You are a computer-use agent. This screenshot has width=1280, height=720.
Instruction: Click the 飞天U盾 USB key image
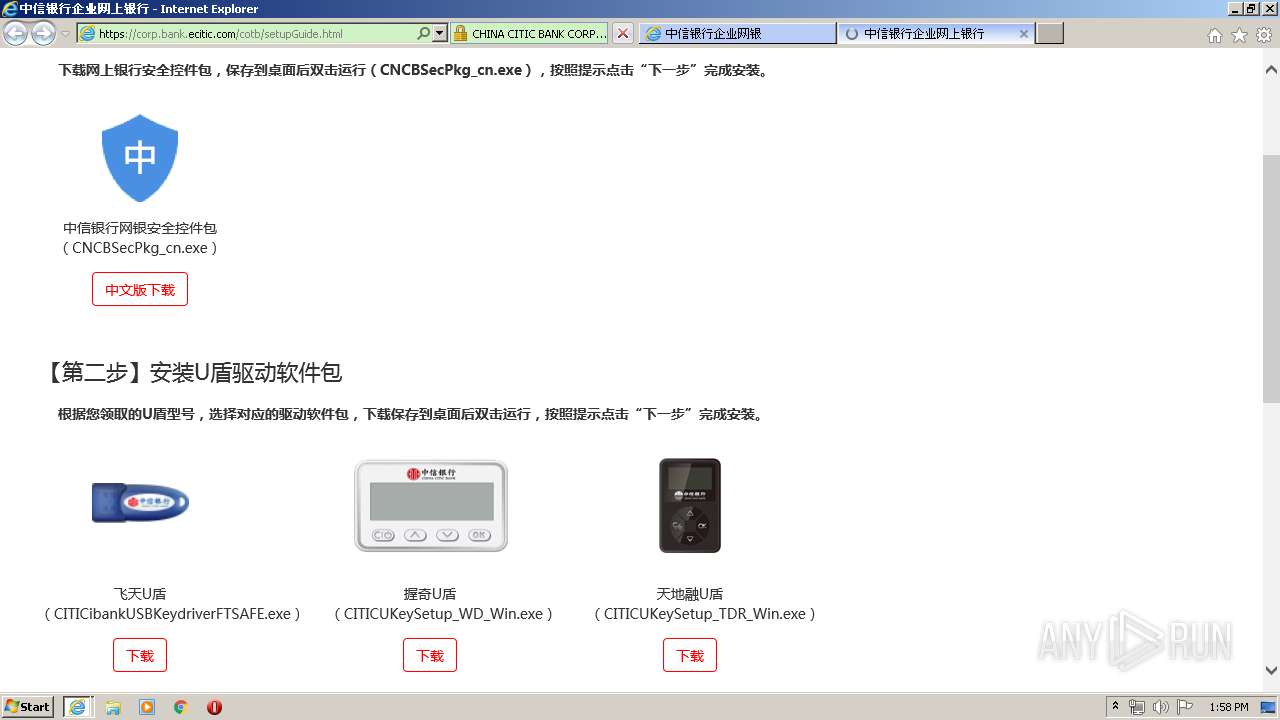click(x=140, y=502)
